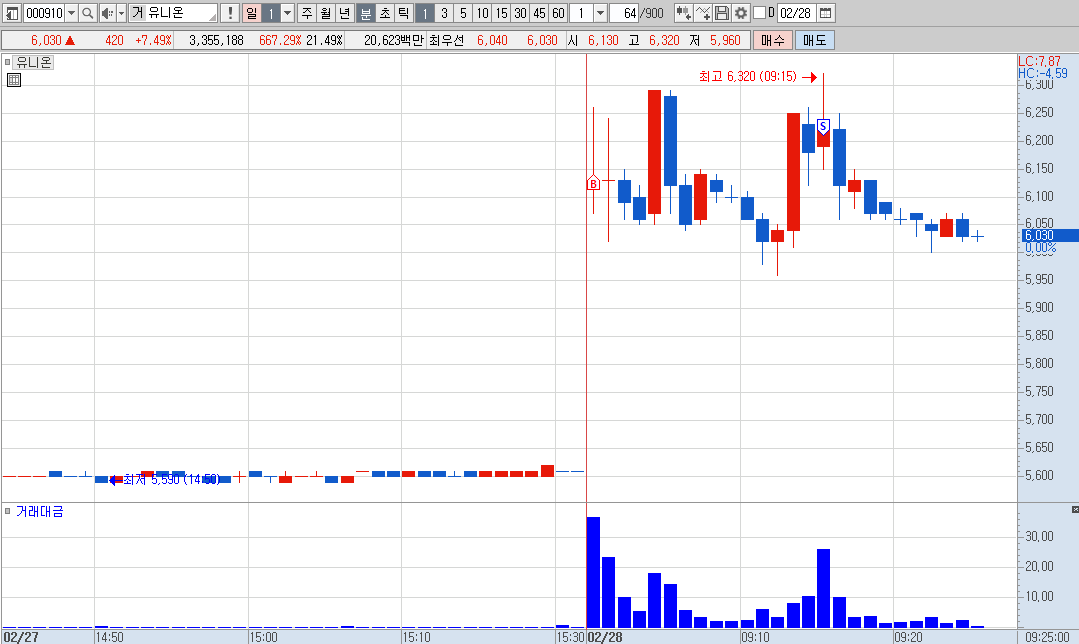Open chart settings gear icon
Viewport: 1079px width, 644px height.
tap(740, 13)
